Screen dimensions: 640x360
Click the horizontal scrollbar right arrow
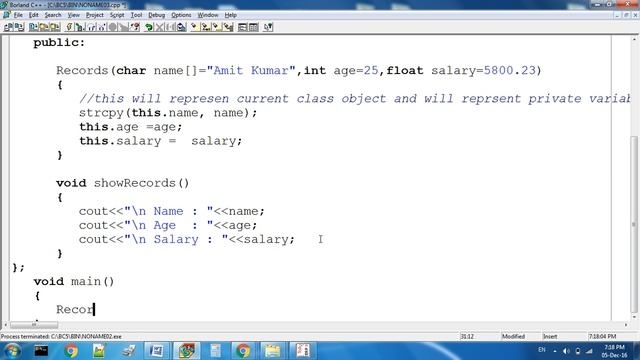pyautogui.click(x=626, y=325)
